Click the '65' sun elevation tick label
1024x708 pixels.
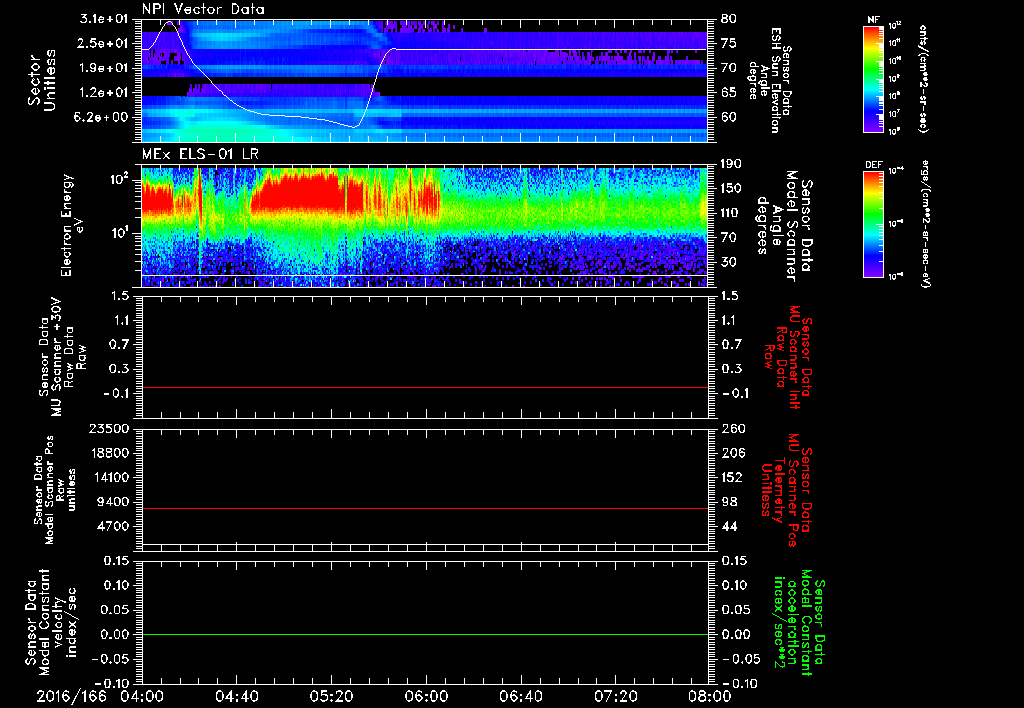click(729, 93)
